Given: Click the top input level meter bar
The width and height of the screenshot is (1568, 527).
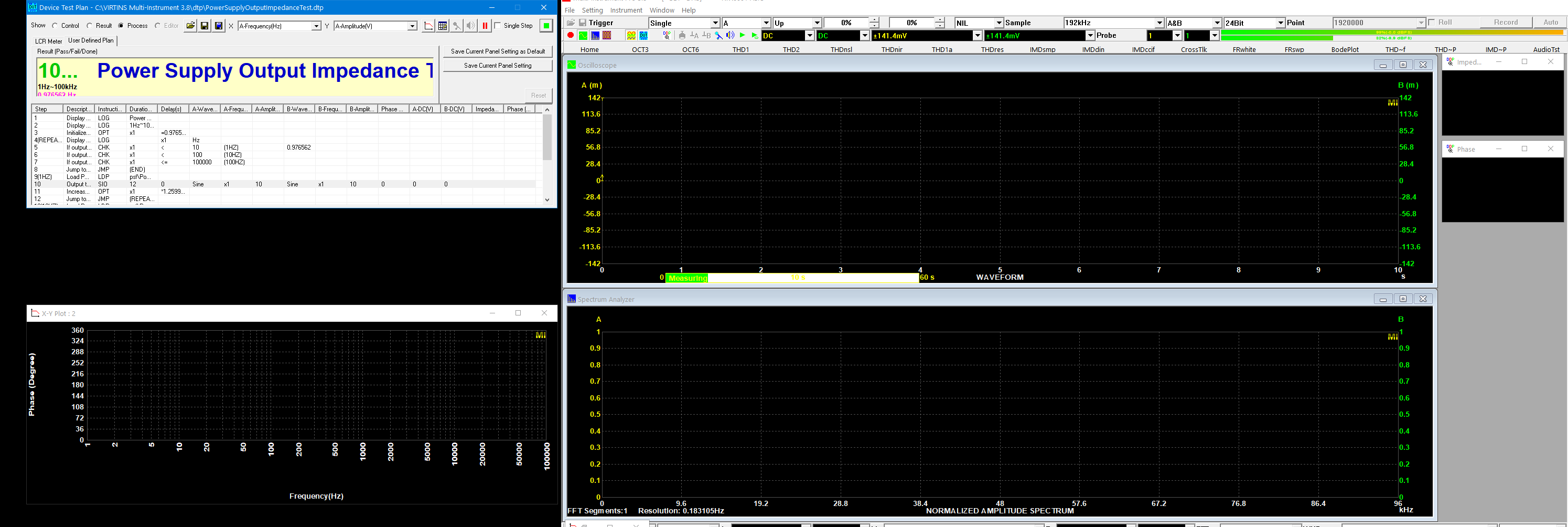Looking at the screenshot, I should 1393,33.
